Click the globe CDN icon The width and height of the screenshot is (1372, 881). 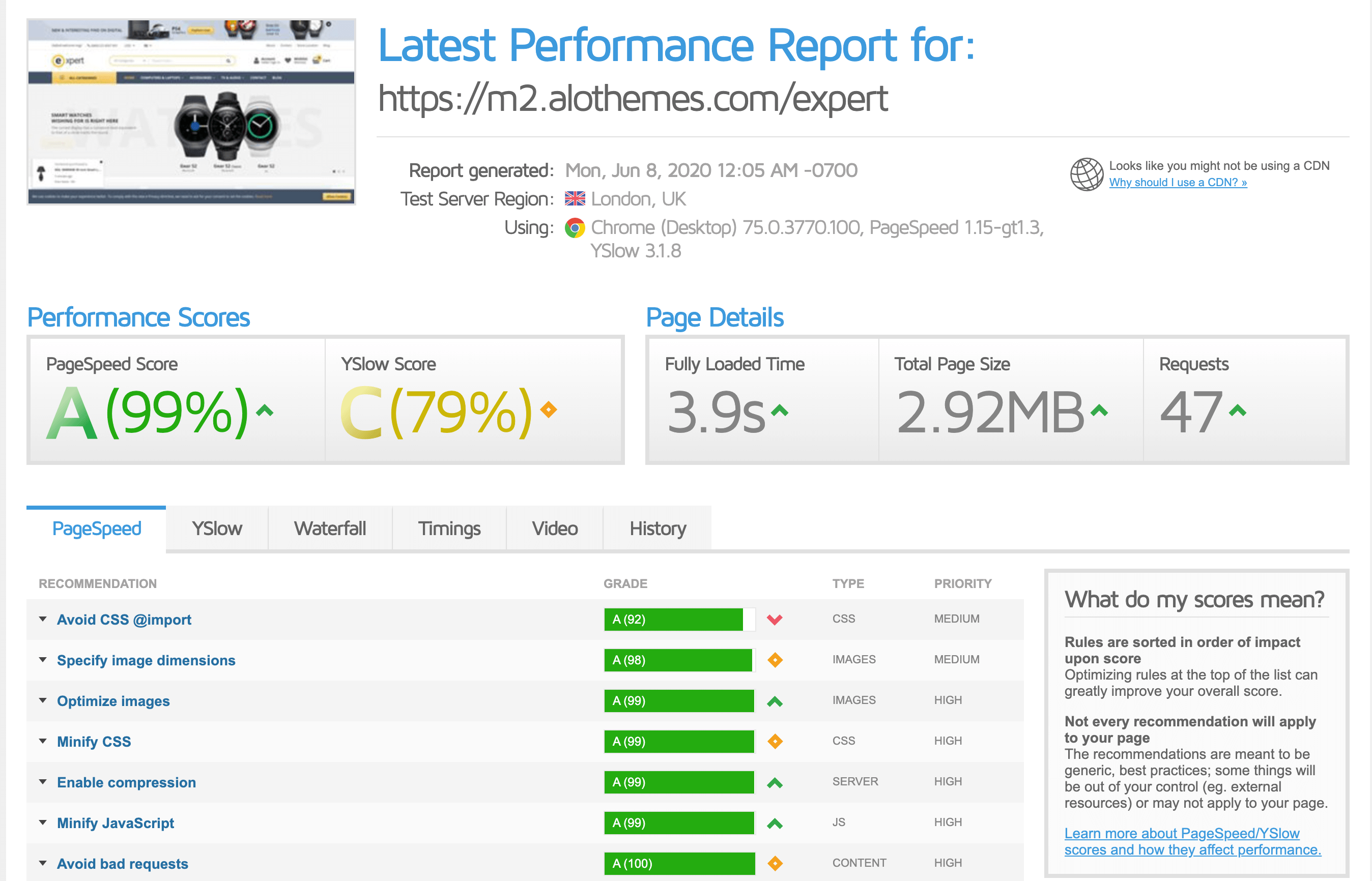(x=1086, y=174)
